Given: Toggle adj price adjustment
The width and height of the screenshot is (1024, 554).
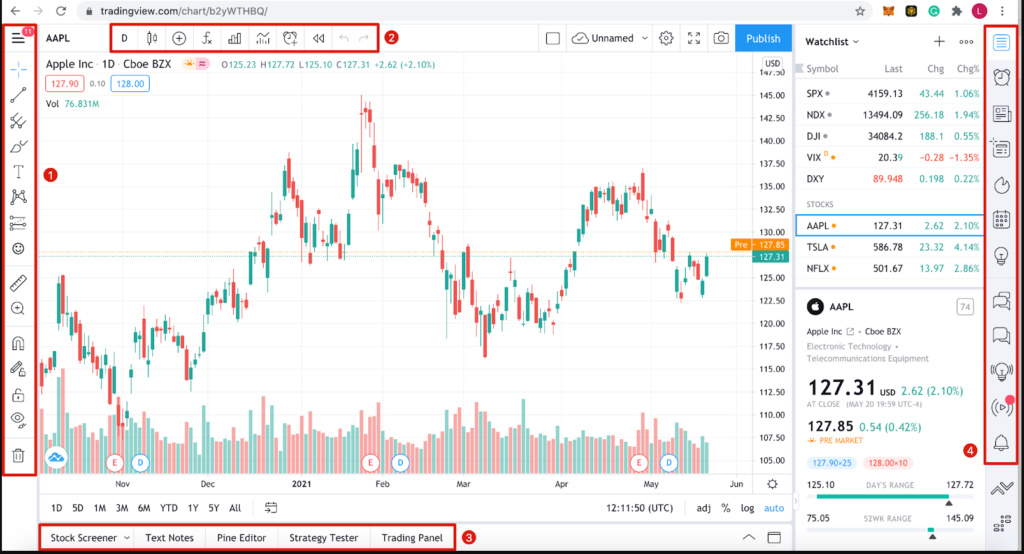Looking at the screenshot, I should point(703,508).
